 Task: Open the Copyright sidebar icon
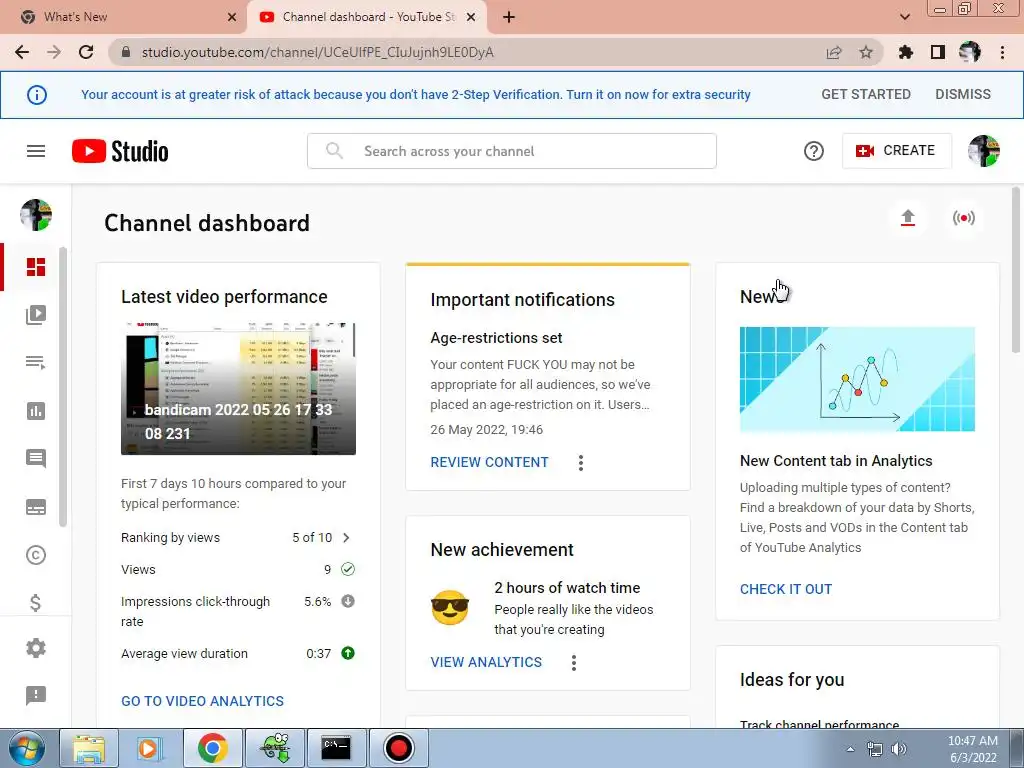tap(36, 555)
